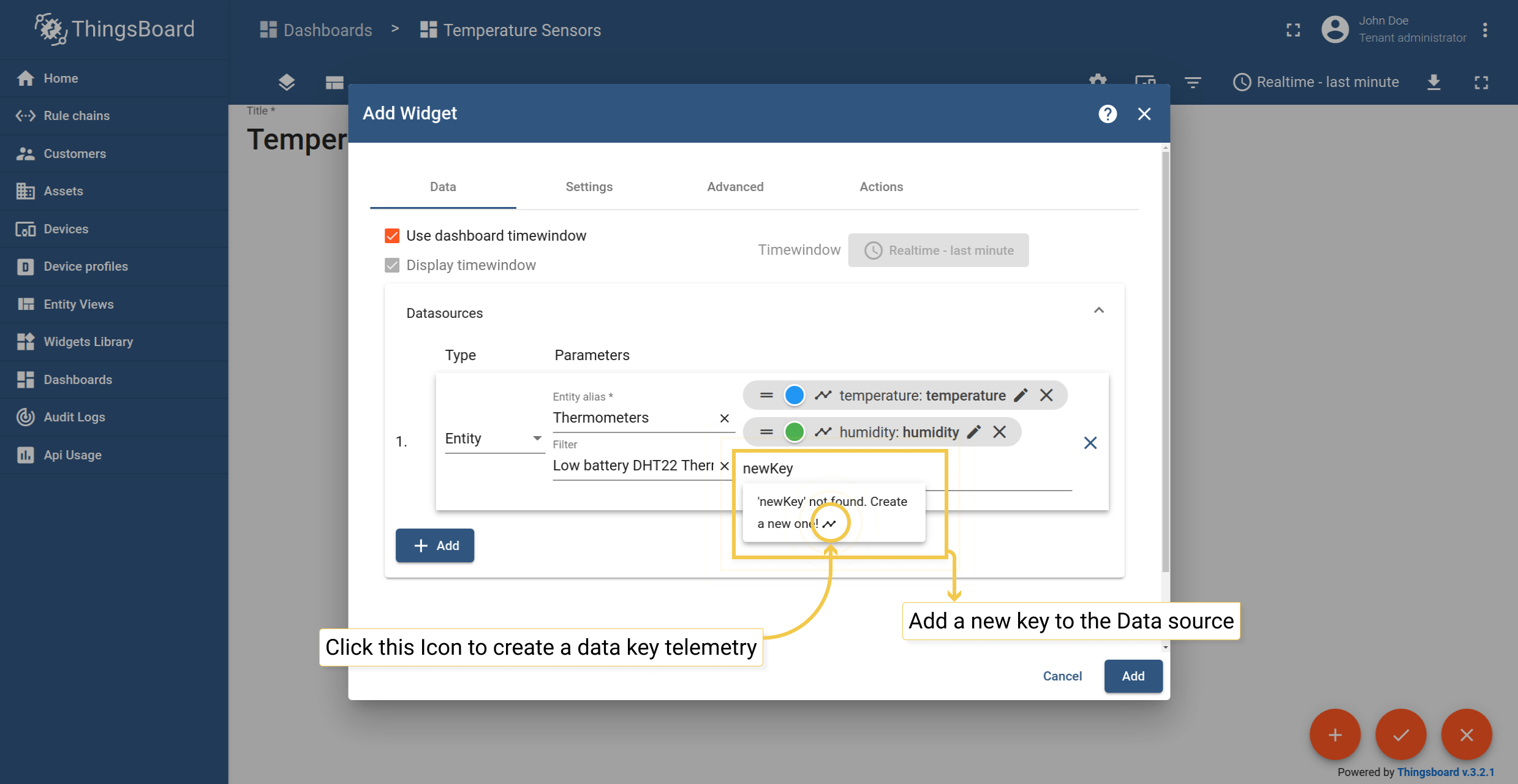Open Entity Views page
1518x784 pixels.
(x=114, y=304)
